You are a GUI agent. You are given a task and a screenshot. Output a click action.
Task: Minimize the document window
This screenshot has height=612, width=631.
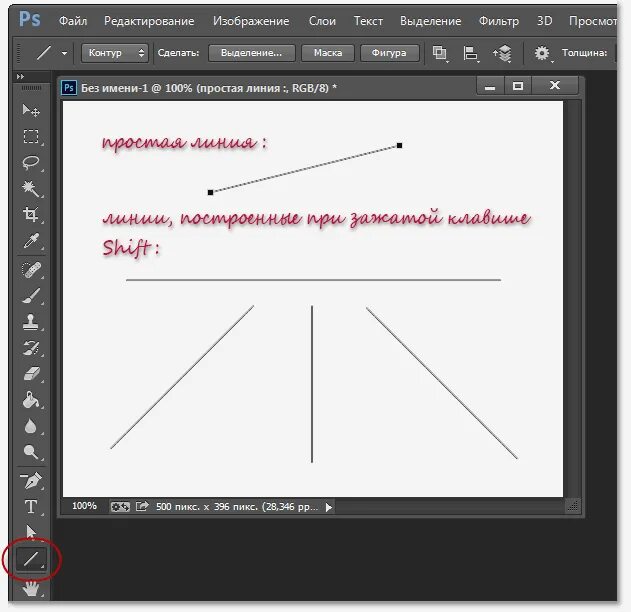click(490, 86)
